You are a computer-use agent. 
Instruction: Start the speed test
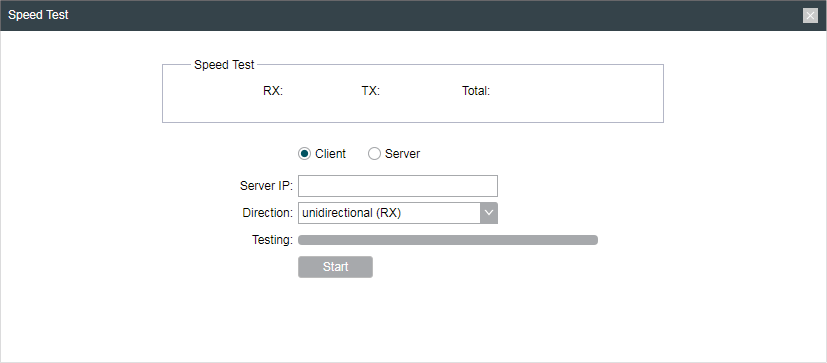(335, 267)
